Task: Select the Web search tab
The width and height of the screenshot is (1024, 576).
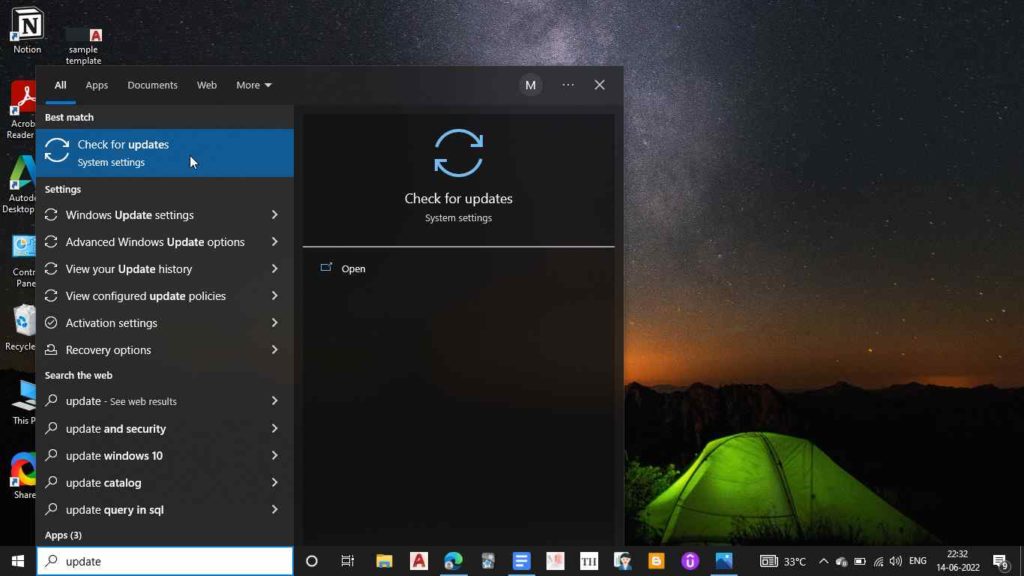Action: click(x=206, y=85)
